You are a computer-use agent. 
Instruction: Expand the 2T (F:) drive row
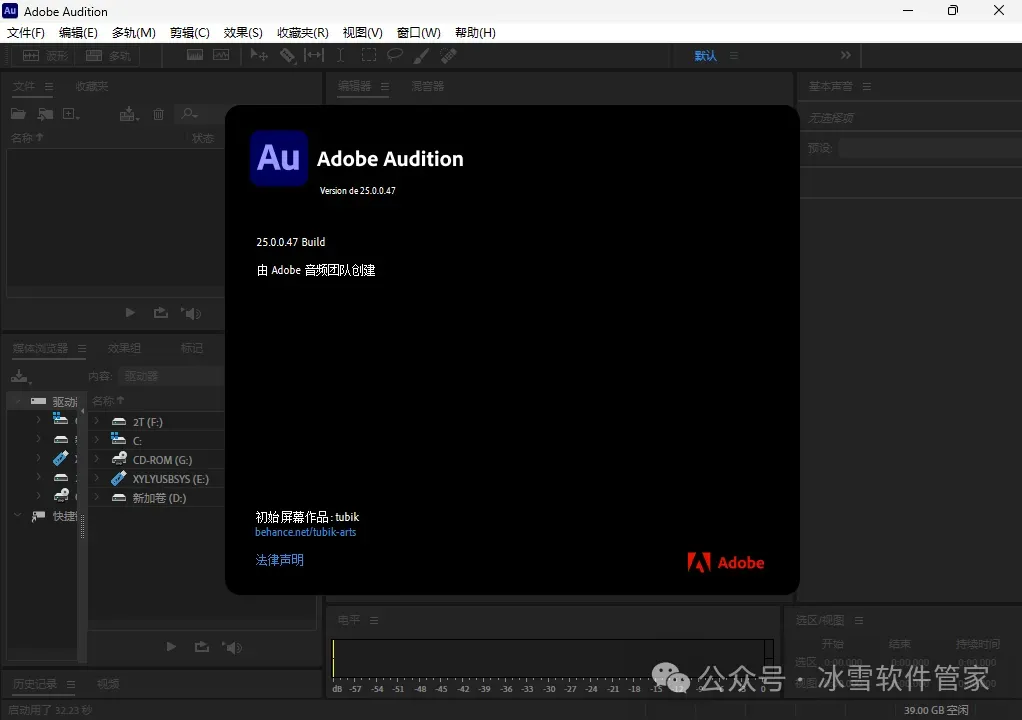click(x=96, y=421)
